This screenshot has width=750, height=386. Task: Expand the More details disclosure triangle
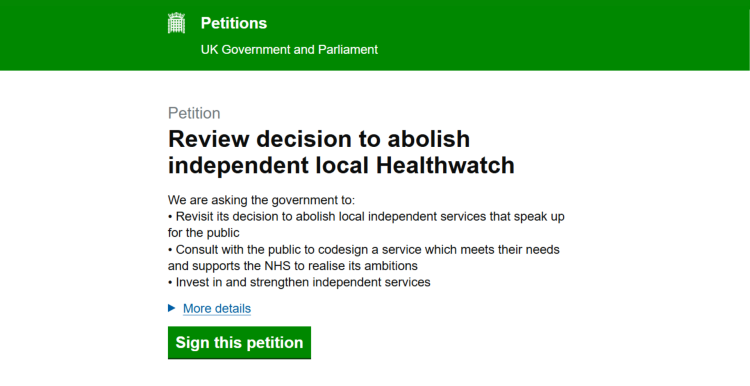pyautogui.click(x=172, y=309)
